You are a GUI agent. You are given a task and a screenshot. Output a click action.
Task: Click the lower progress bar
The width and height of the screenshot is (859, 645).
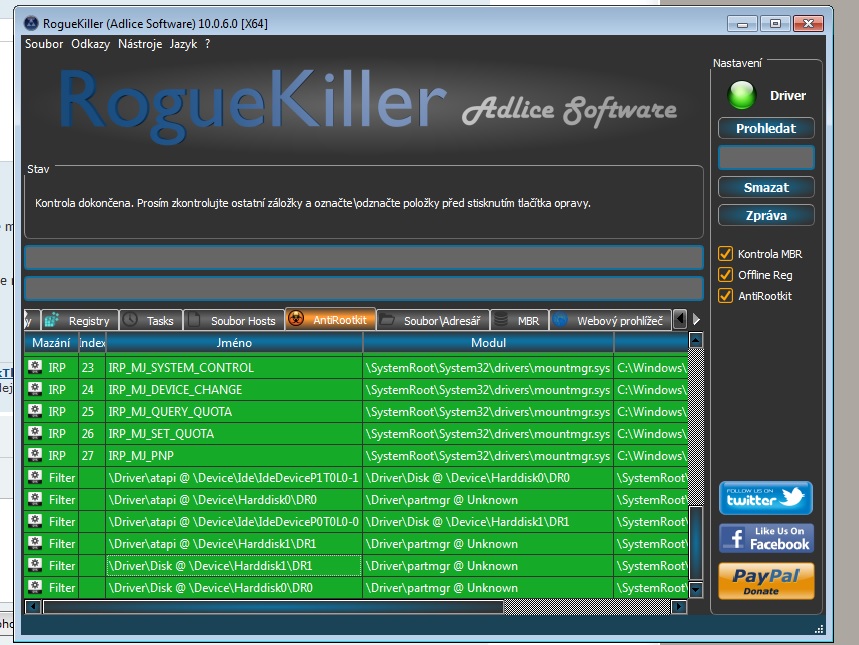pyautogui.click(x=364, y=289)
